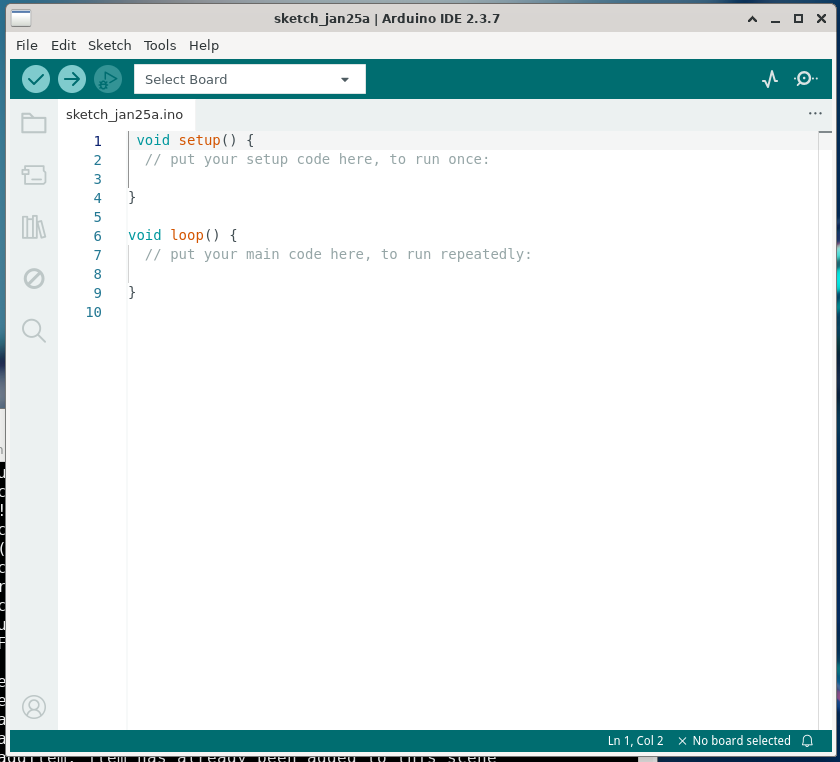Open the editor tab three-dots menu
Screen dimensions: 840x762
815,114
